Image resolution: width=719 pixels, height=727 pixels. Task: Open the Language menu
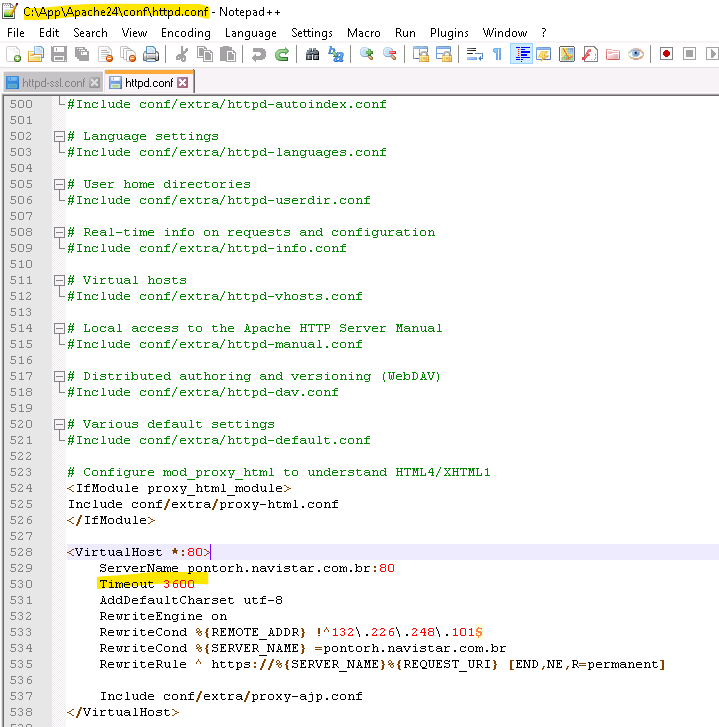[x=251, y=33]
